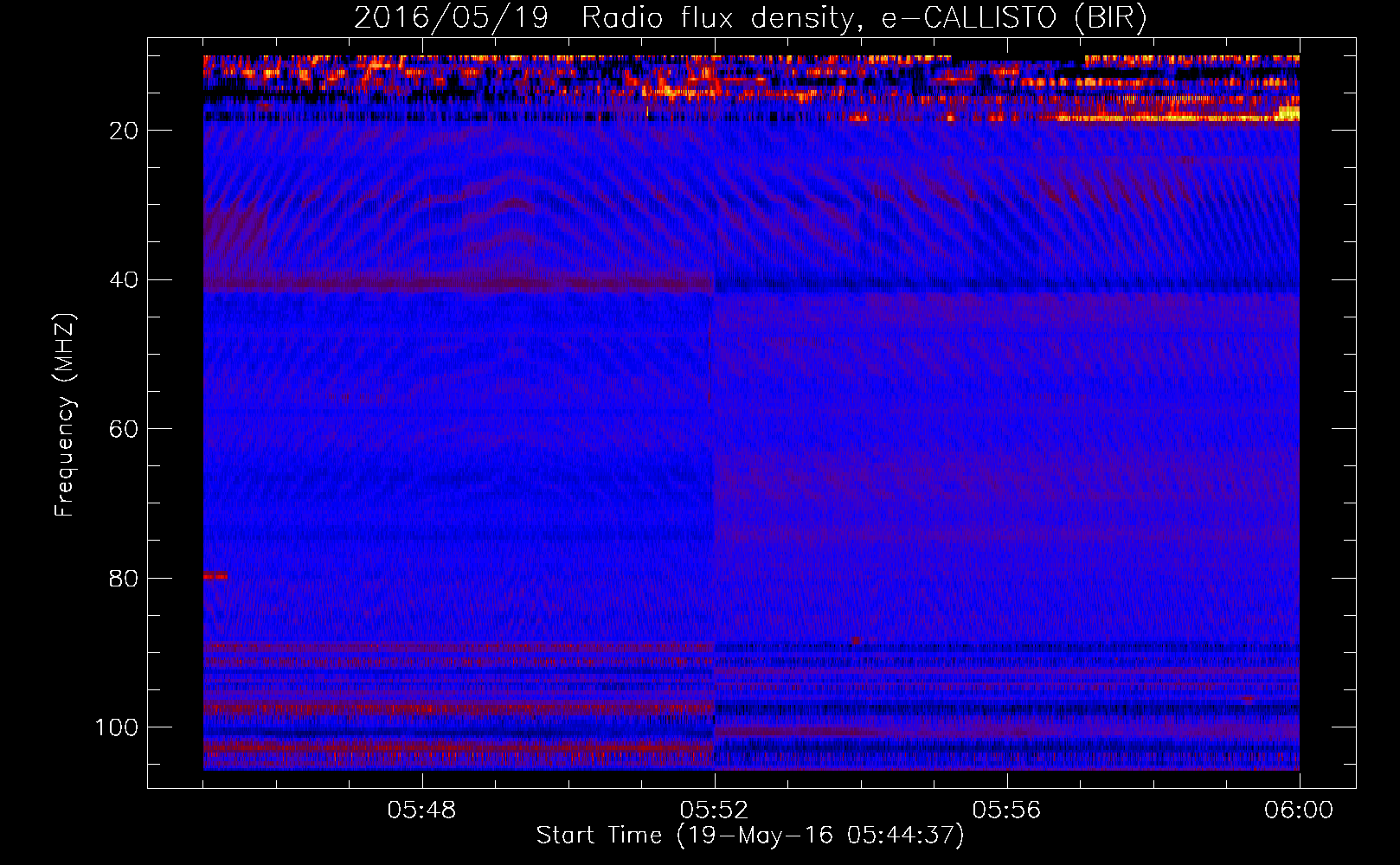Click the time tick label 05:56
Viewport: 1400px width, 865px height.
pos(1007,811)
